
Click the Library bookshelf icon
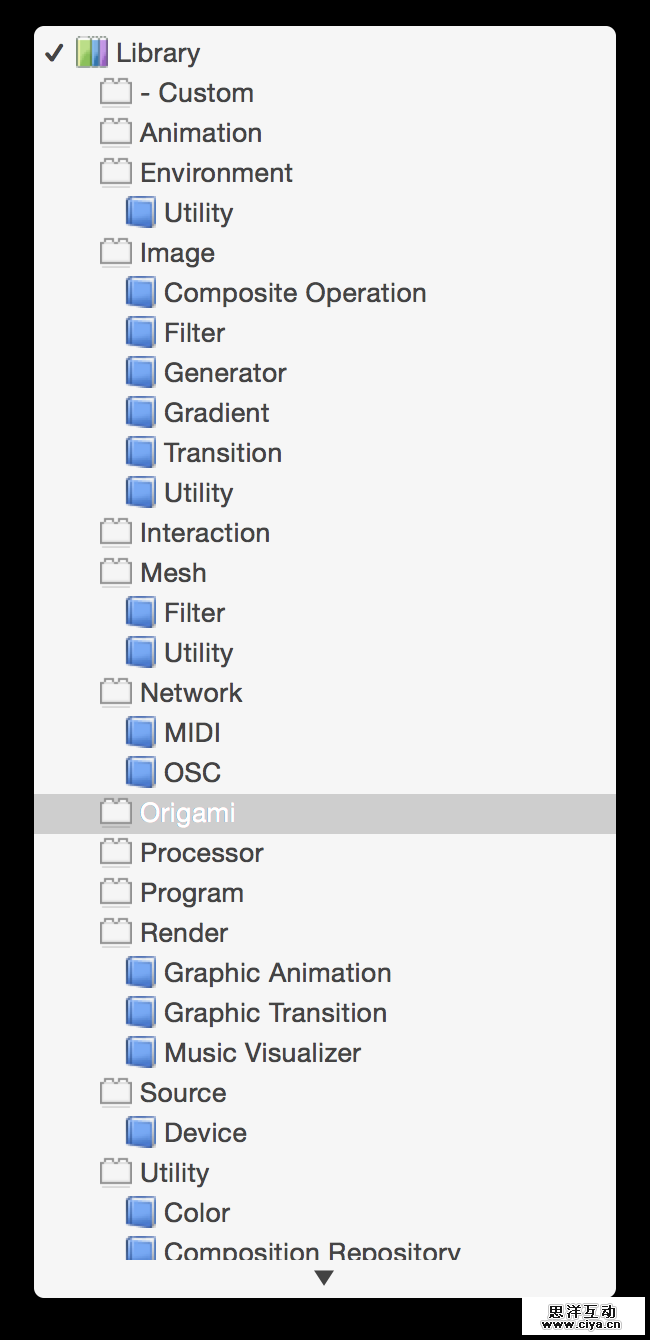(92, 52)
